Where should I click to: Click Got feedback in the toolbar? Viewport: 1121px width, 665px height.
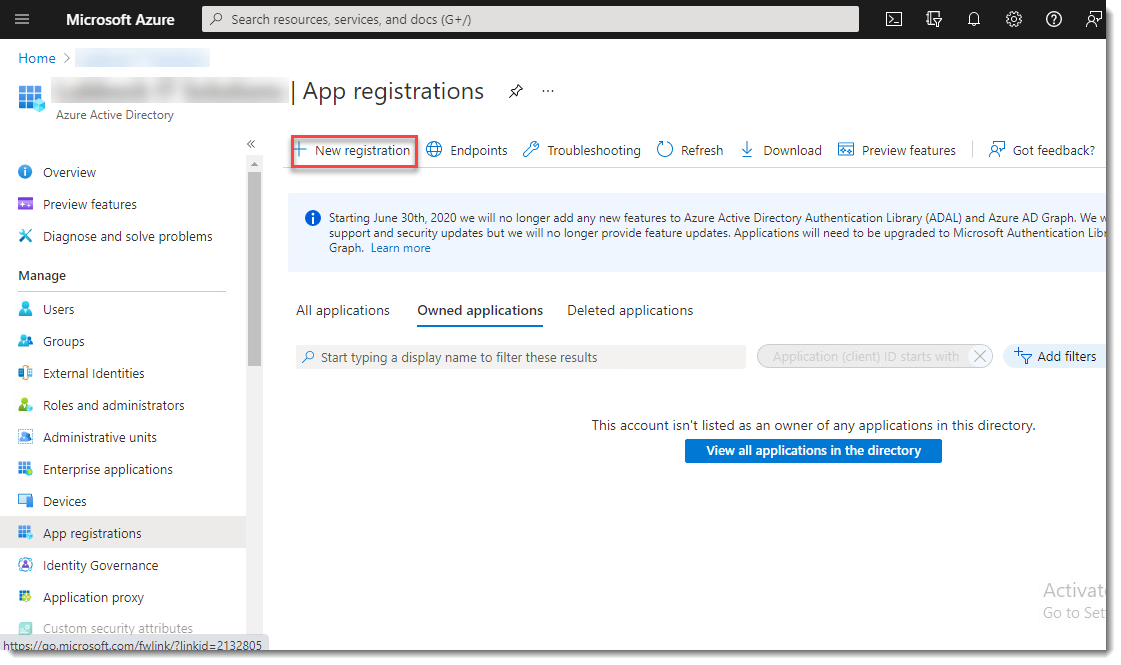tap(1042, 150)
